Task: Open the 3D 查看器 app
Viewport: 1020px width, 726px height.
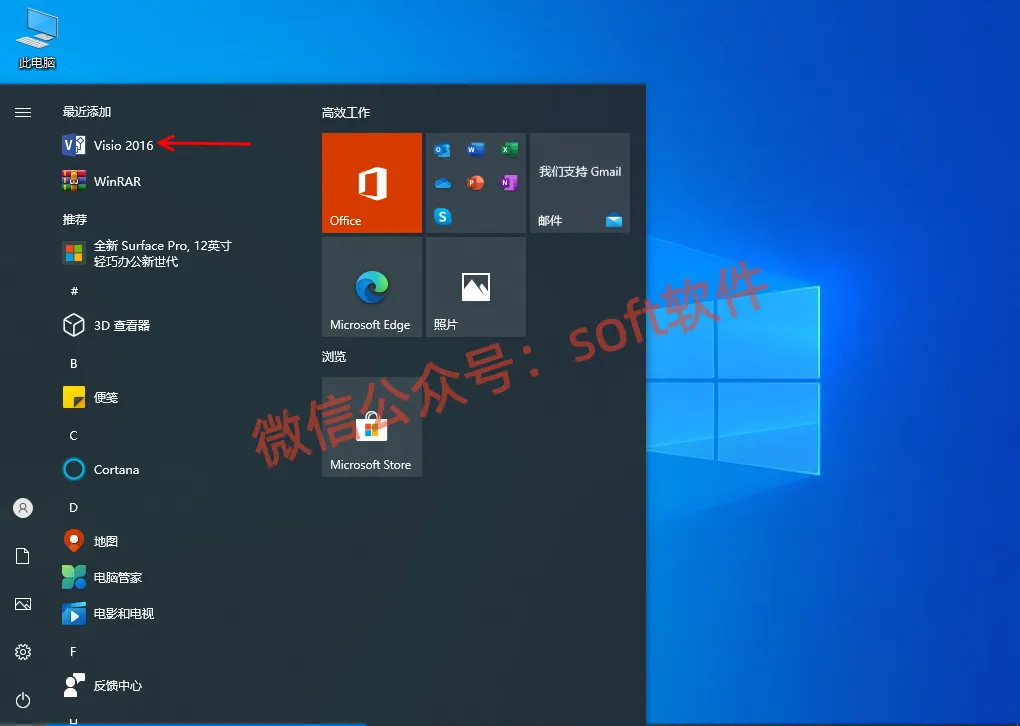Action: coord(106,325)
